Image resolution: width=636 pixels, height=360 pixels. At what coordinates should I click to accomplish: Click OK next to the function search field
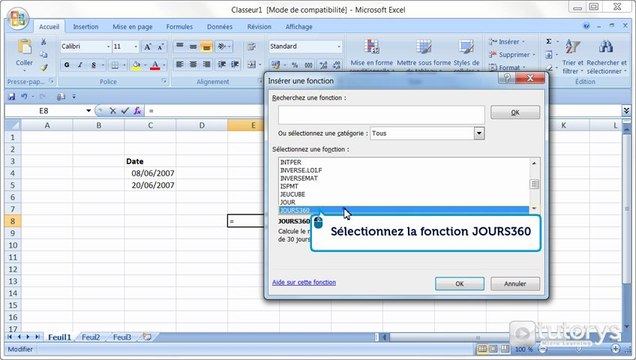click(515, 112)
